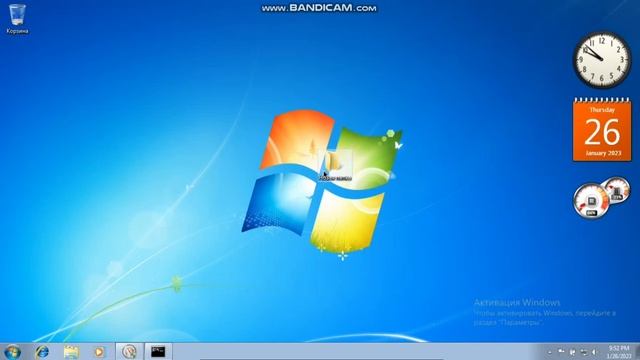Viewport: 640px width, 360px height.
Task: Open the volume speaker tray icon
Action: tap(594, 352)
